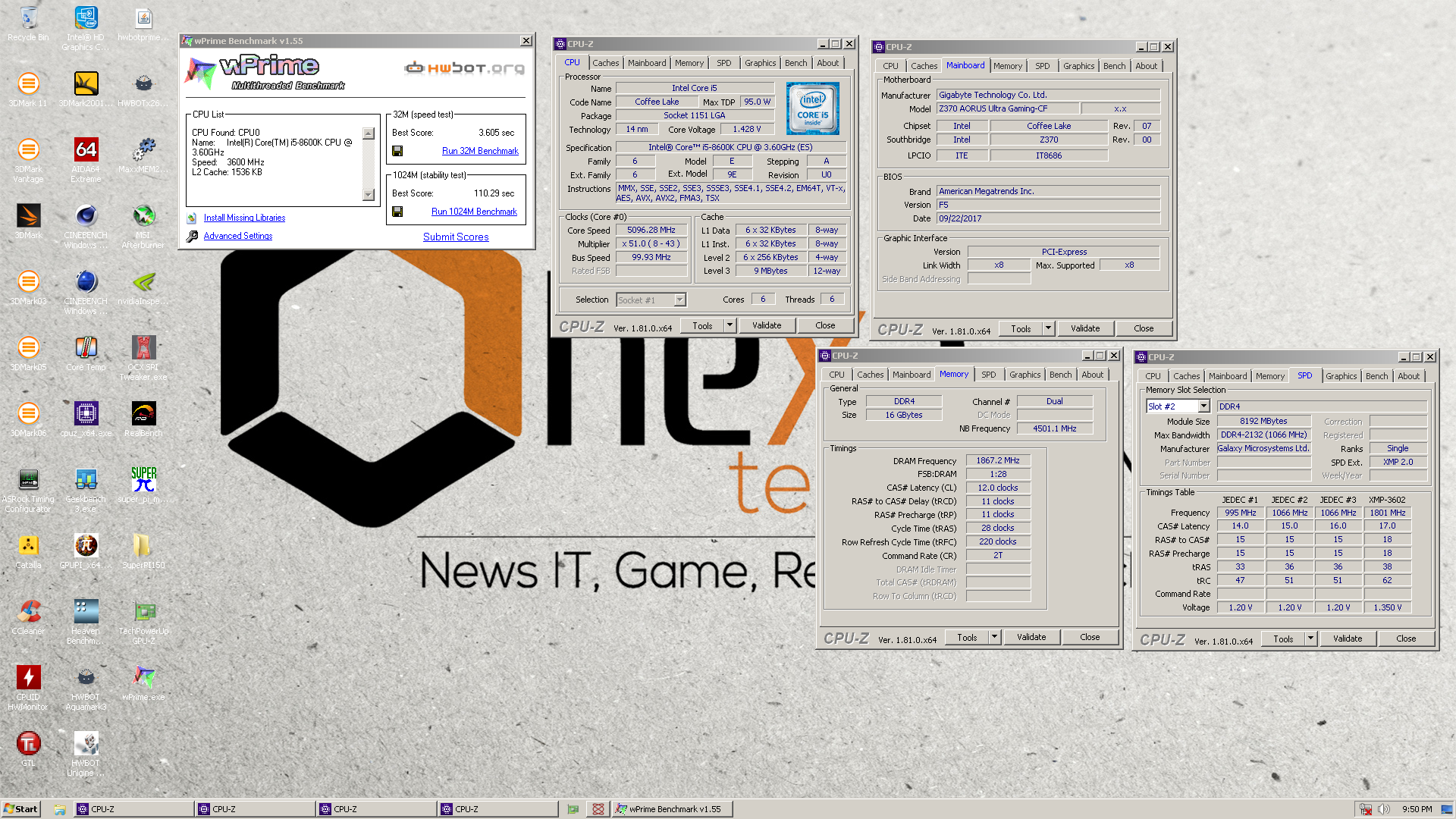Open OCX SPI Tweaker desktop icon

(143, 358)
